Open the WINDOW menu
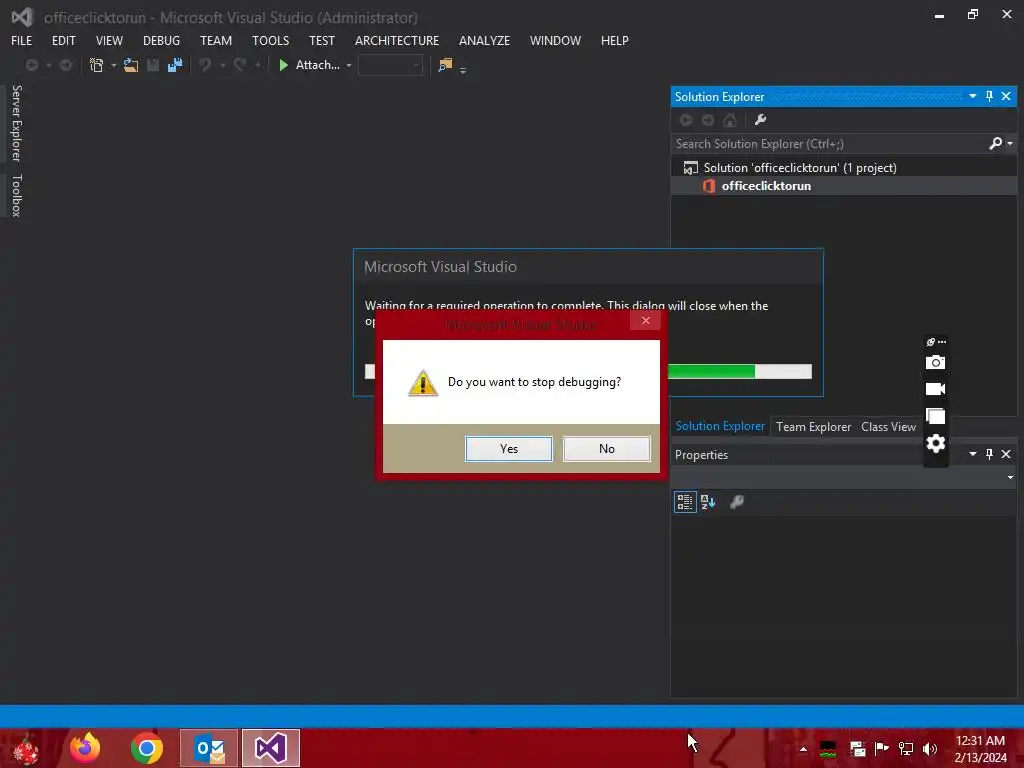 pyautogui.click(x=555, y=40)
